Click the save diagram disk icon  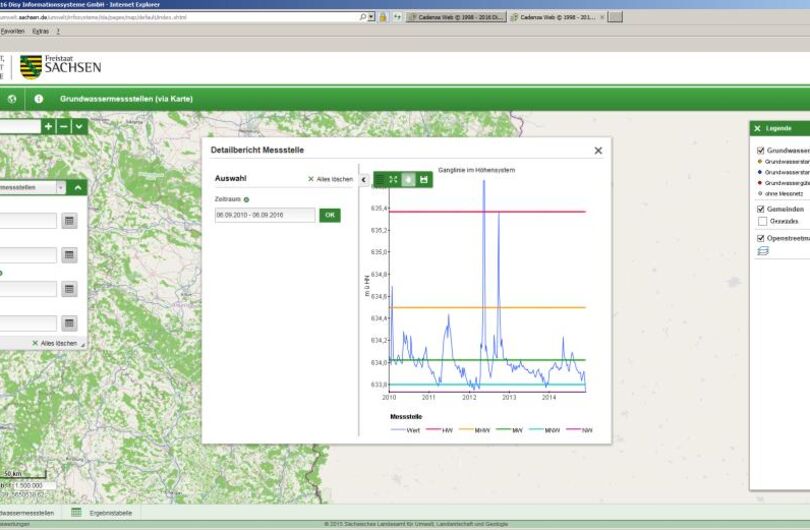424,179
